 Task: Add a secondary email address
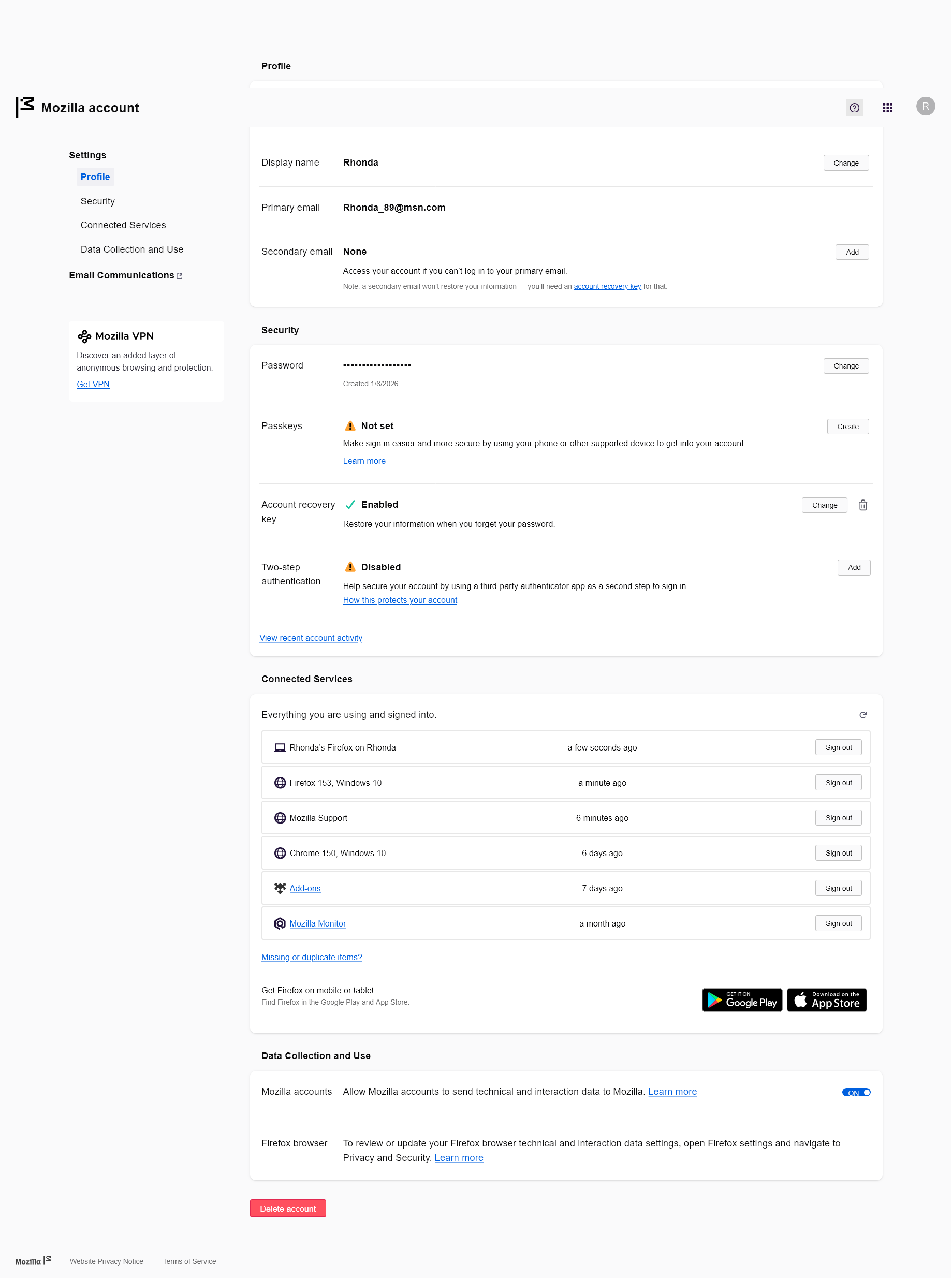coord(852,253)
